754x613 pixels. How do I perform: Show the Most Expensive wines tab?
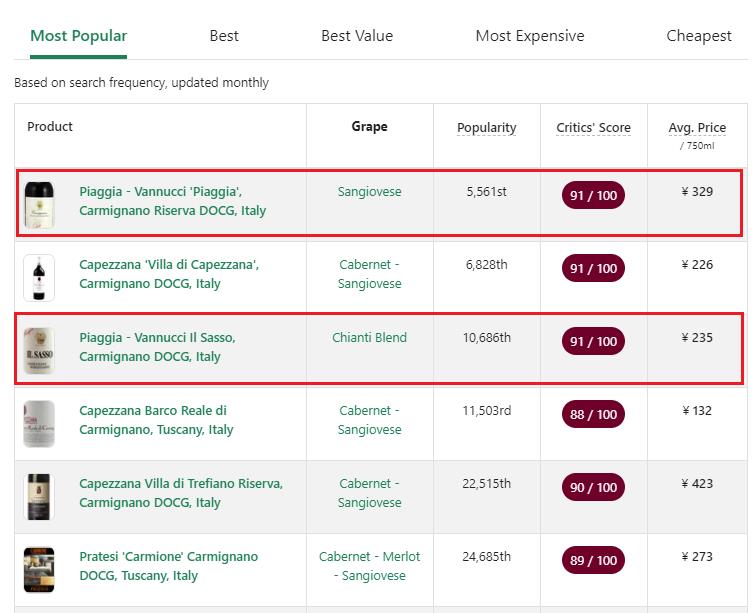[x=529, y=36]
